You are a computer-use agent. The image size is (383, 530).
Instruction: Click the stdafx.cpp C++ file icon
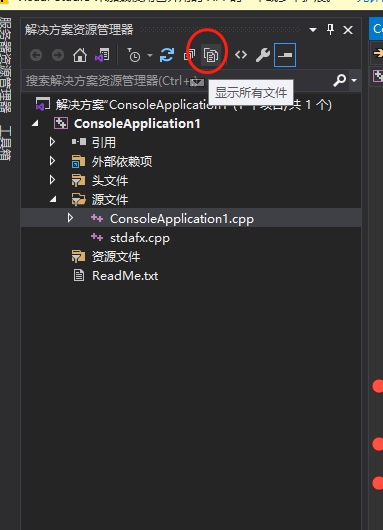point(97,238)
